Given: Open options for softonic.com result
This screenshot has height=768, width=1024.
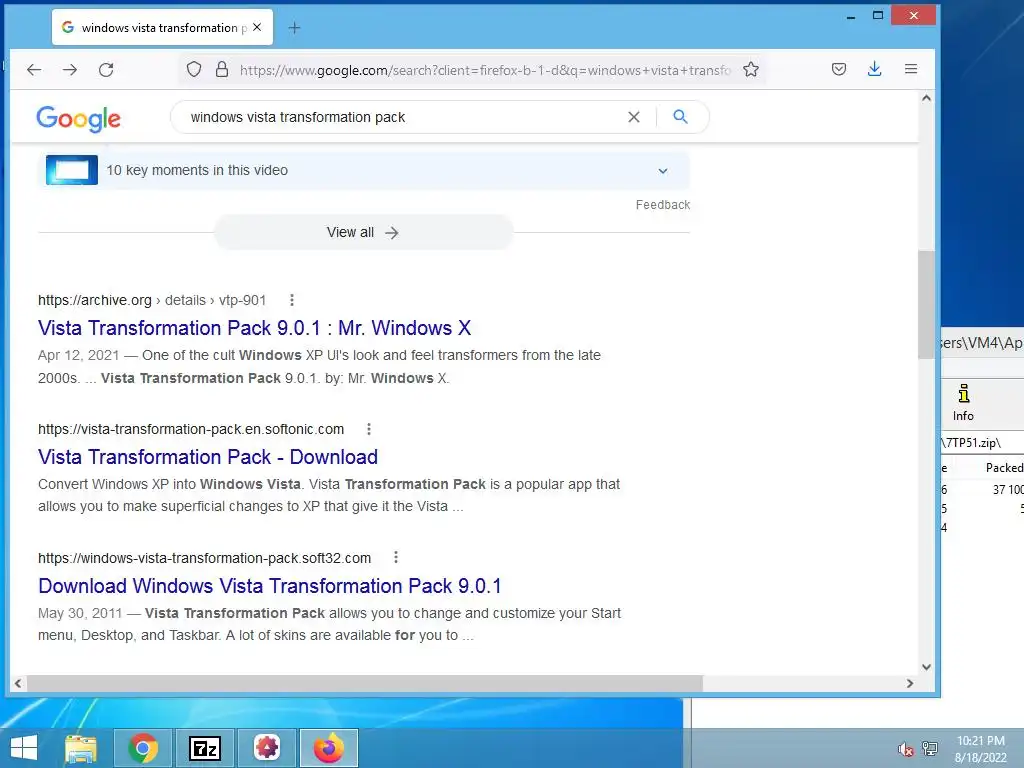Looking at the screenshot, I should [x=369, y=429].
